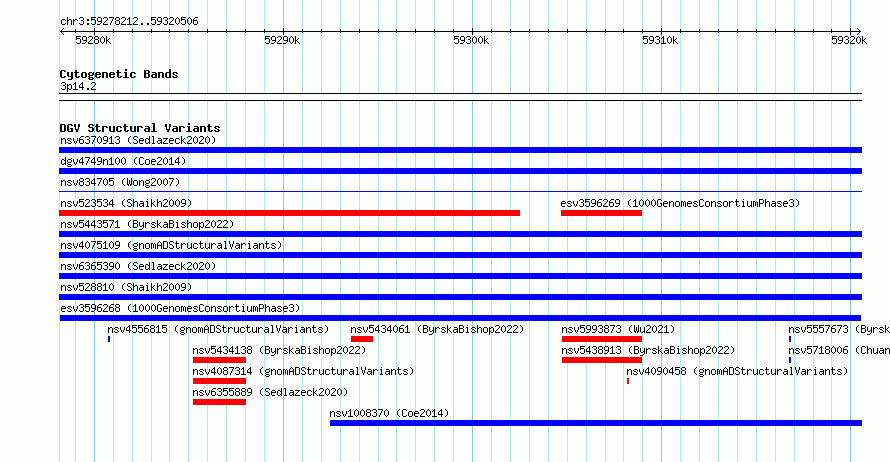Click the 59320k ruler label
890x462 pixels.
click(x=849, y=40)
